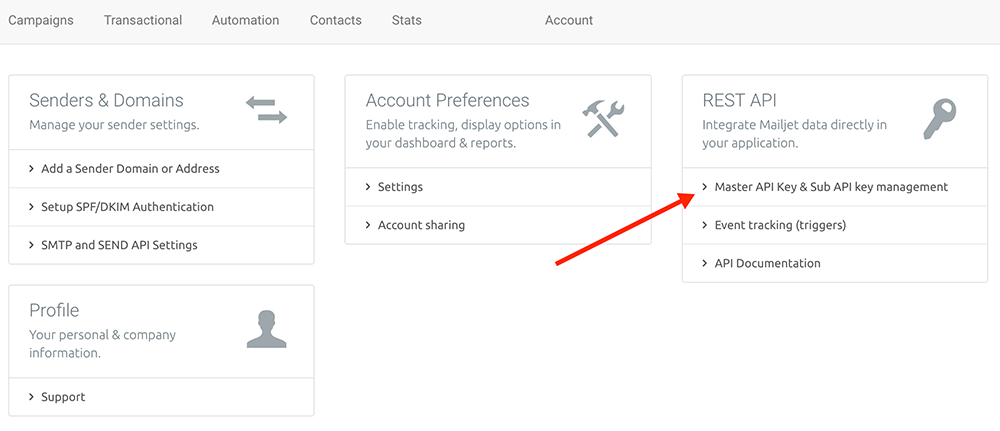
Task: Open the Transactional menu
Action: (143, 20)
